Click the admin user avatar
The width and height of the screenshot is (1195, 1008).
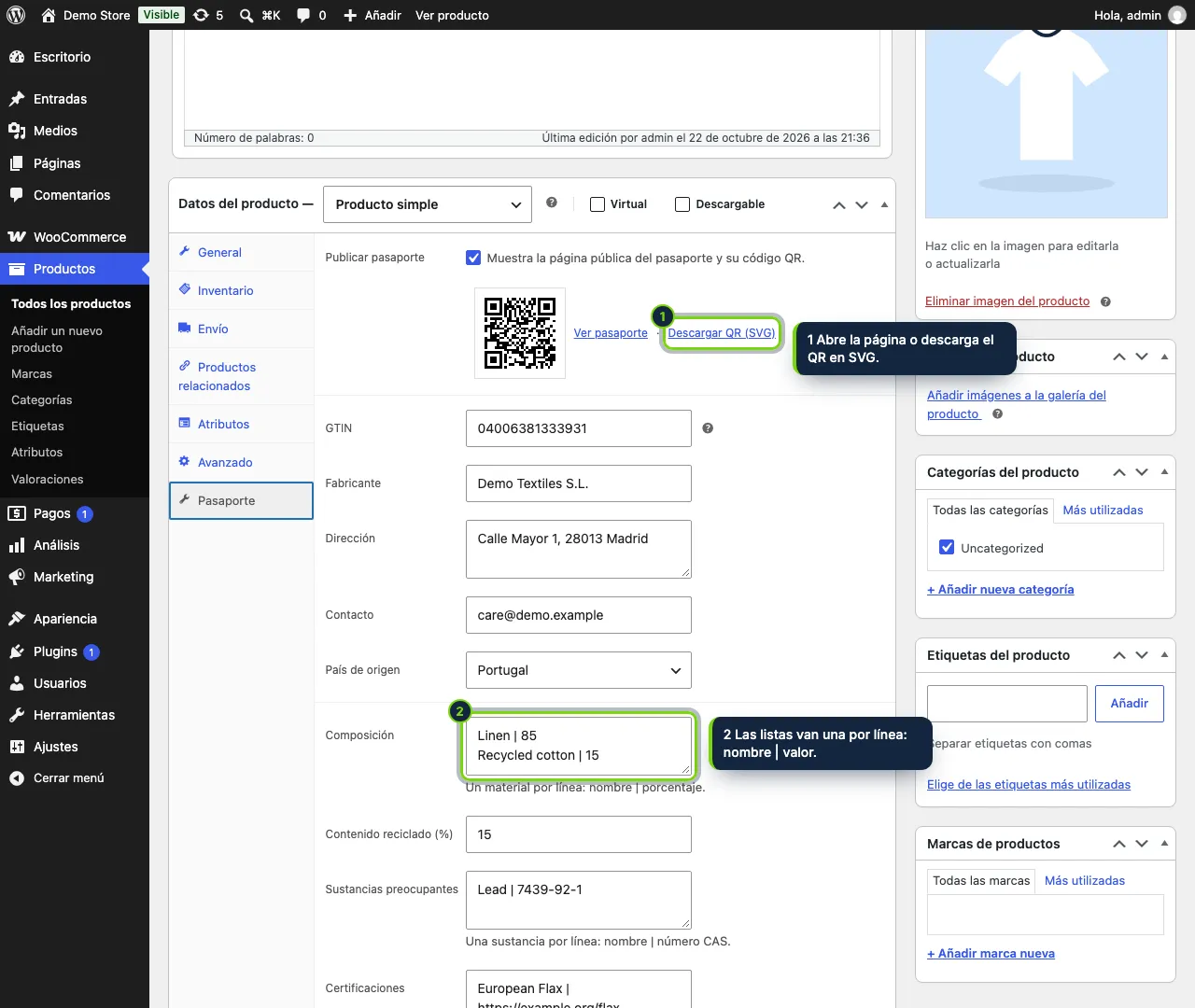click(x=1177, y=15)
